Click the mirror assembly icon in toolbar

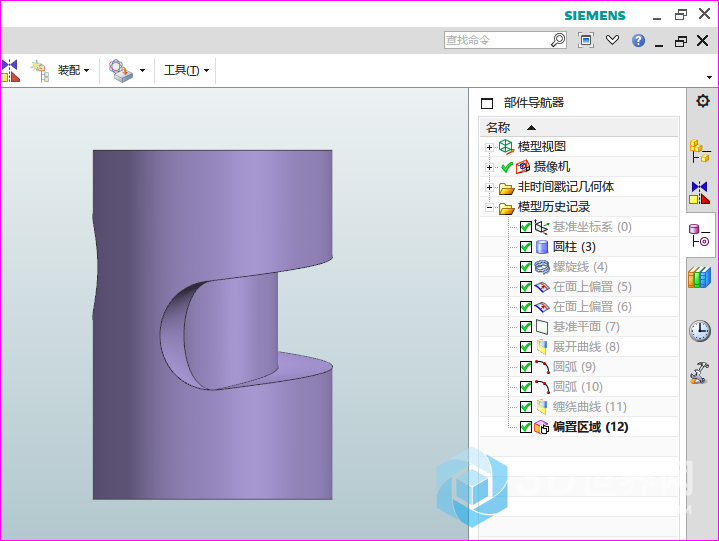10,71
